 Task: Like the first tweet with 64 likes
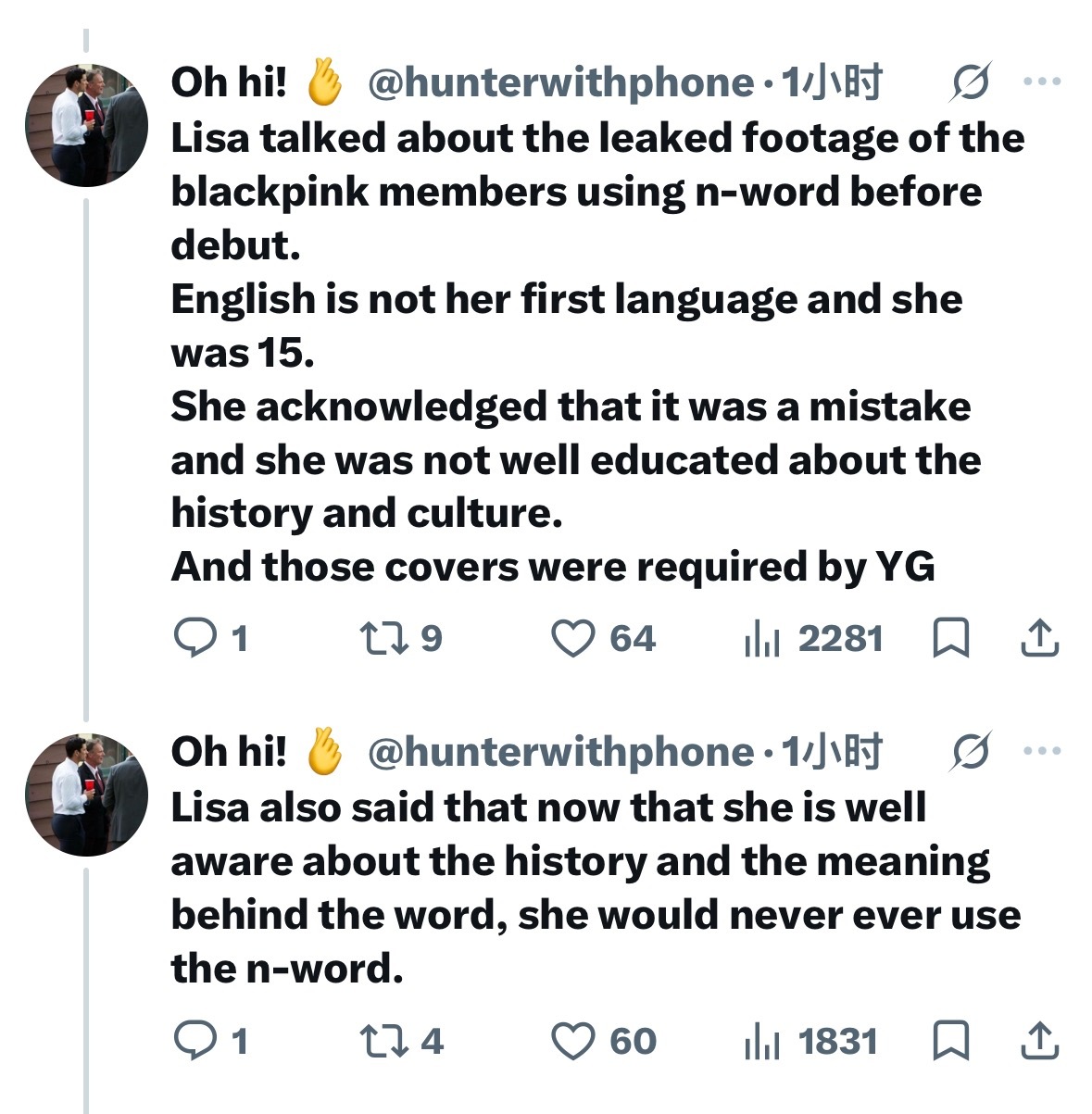(573, 638)
